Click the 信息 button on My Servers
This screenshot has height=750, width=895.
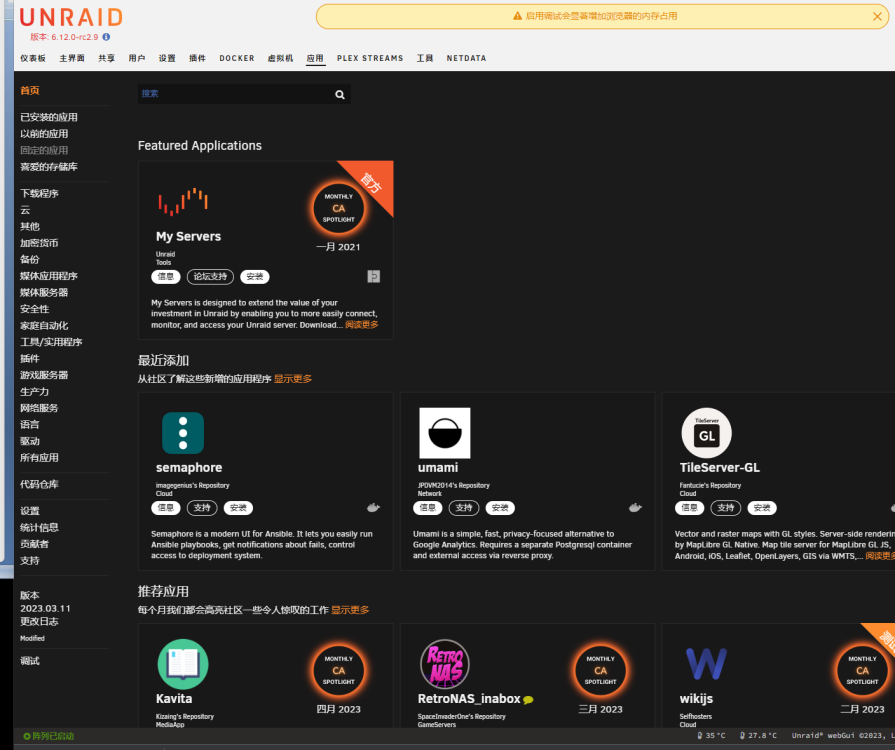point(166,277)
